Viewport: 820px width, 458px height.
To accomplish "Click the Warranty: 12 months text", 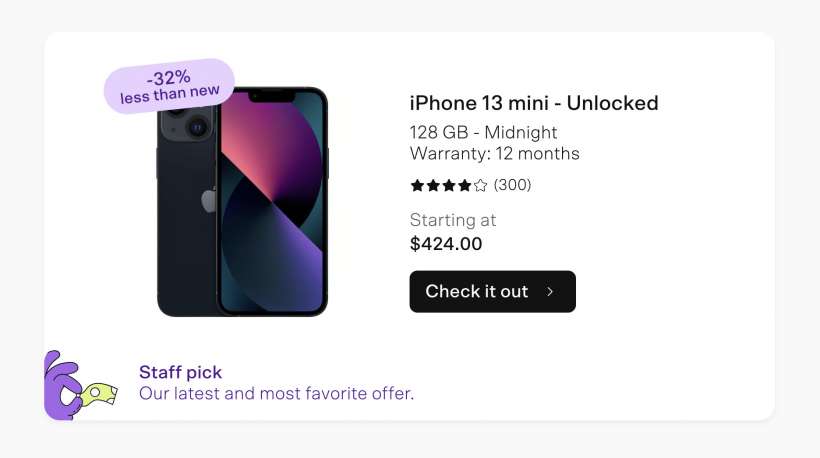I will (495, 154).
